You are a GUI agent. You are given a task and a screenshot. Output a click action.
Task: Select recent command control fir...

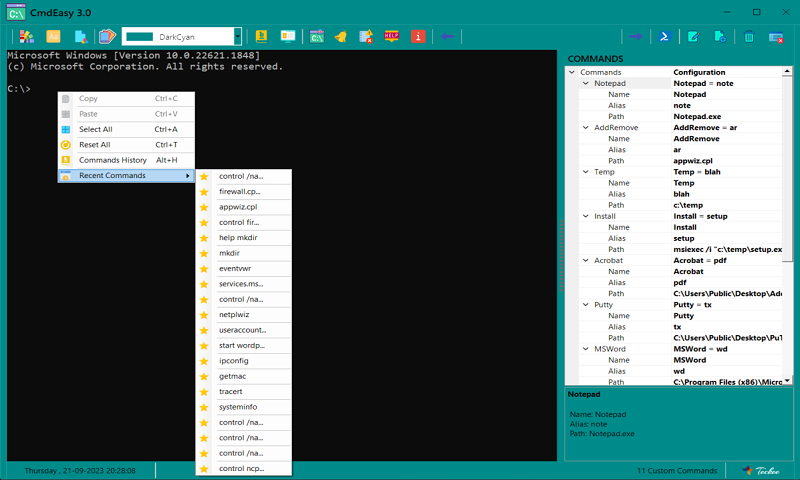pyautogui.click(x=244, y=222)
